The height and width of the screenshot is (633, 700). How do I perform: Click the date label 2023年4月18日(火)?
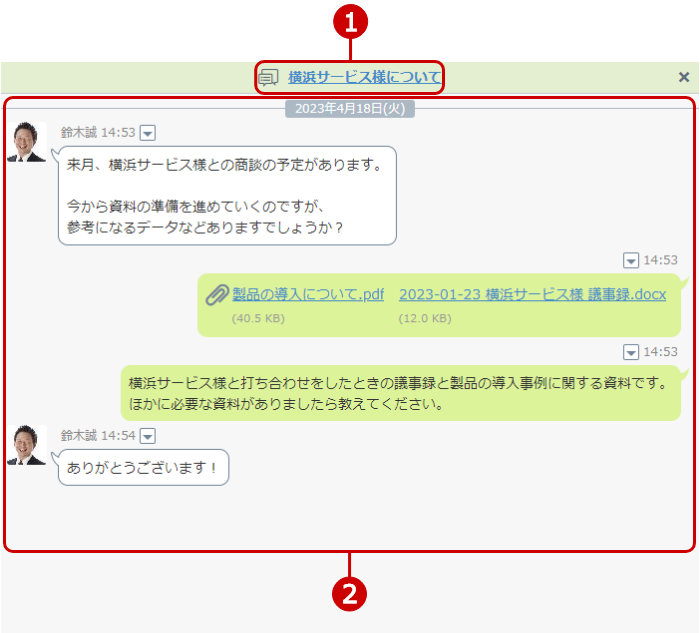pos(350,108)
